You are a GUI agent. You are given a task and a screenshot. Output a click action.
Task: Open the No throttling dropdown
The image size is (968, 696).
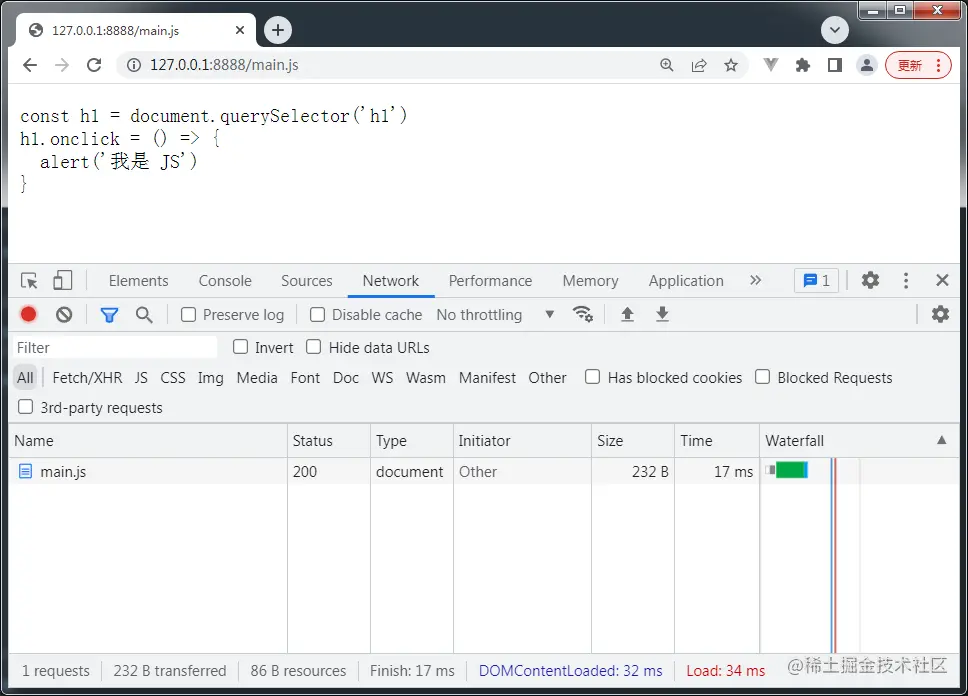[495, 315]
